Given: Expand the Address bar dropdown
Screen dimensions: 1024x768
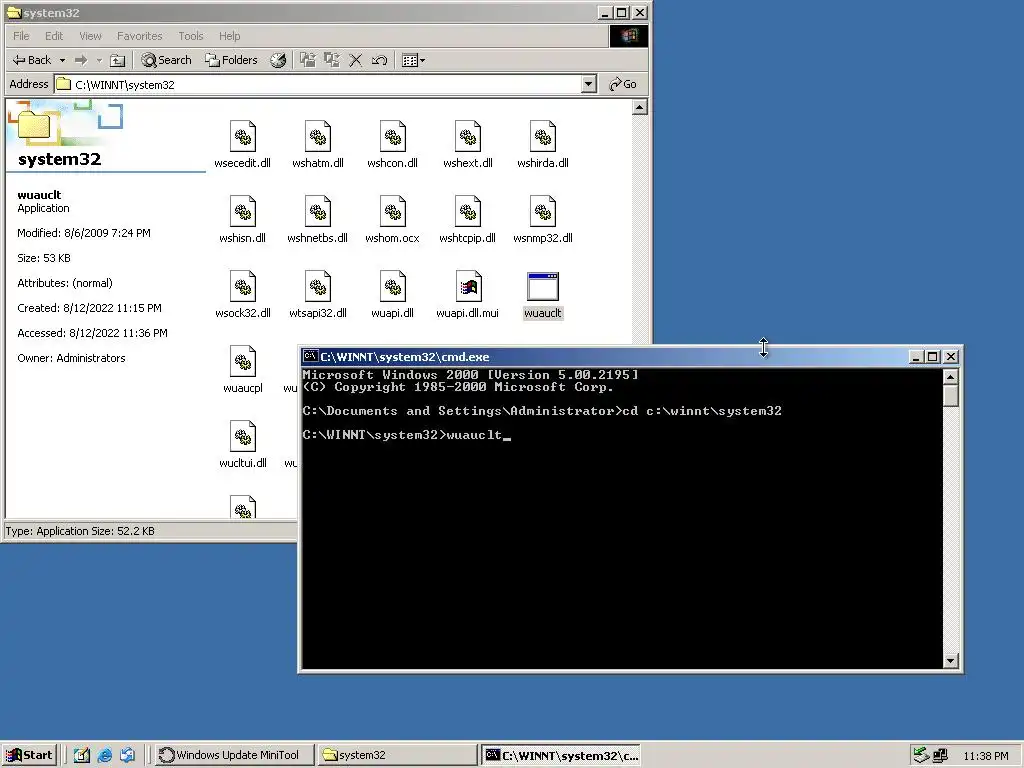Looking at the screenshot, I should pos(588,84).
